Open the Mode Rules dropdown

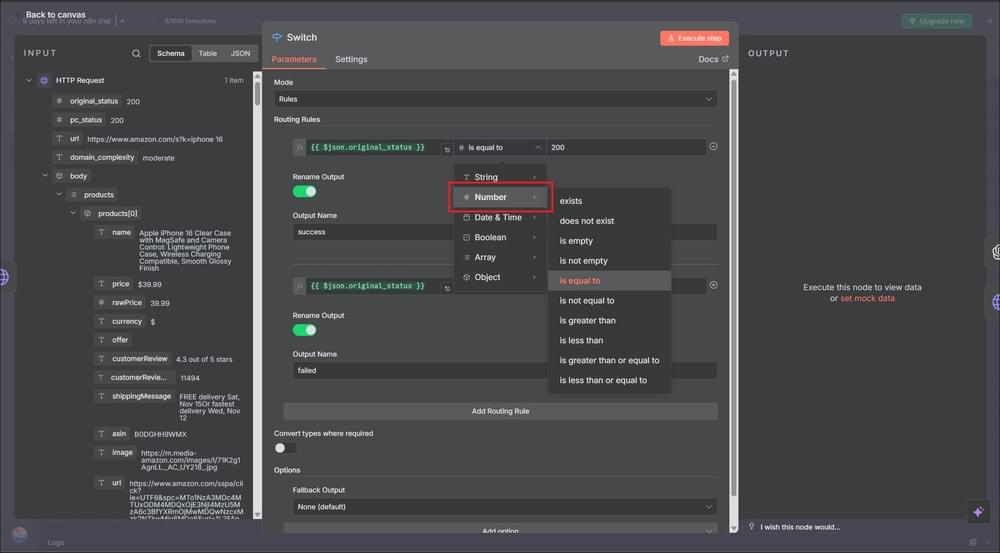(495, 99)
